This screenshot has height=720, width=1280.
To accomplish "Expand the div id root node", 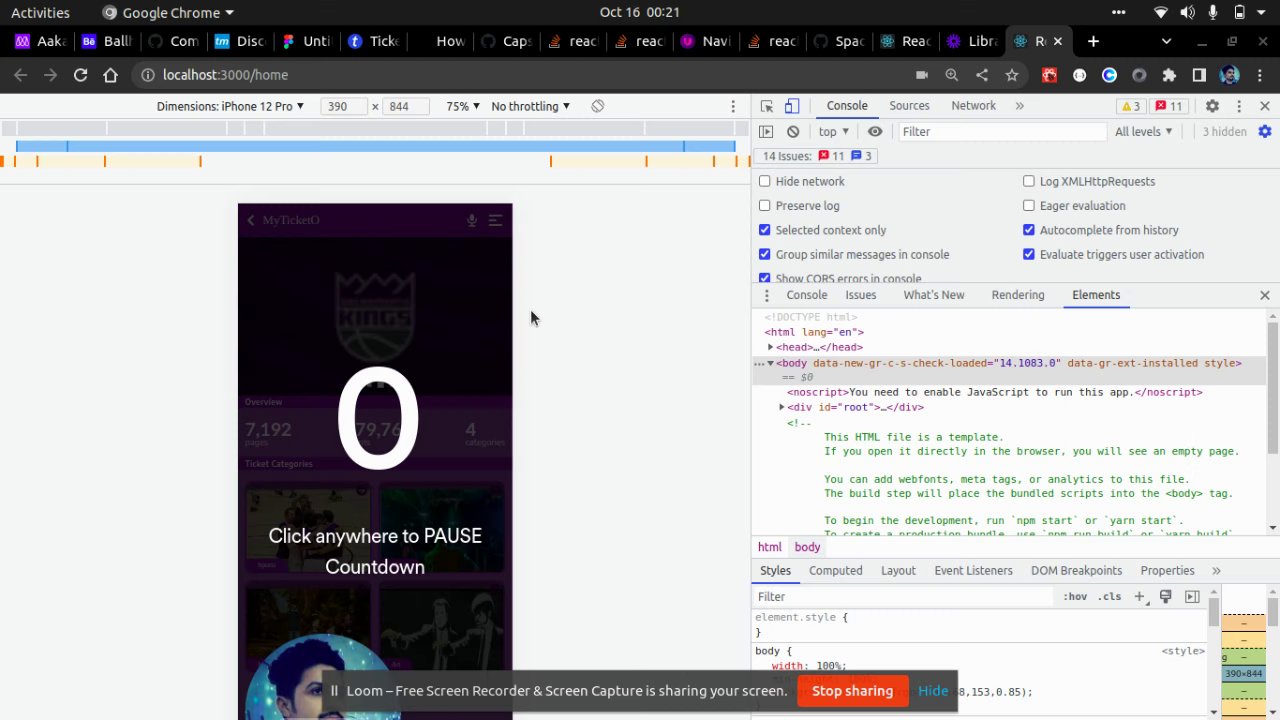I will 782,407.
